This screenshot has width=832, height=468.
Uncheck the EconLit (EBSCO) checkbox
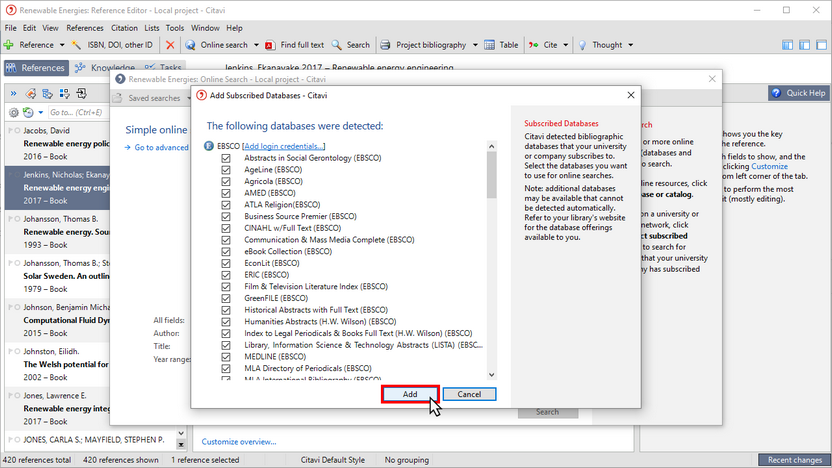pos(226,263)
